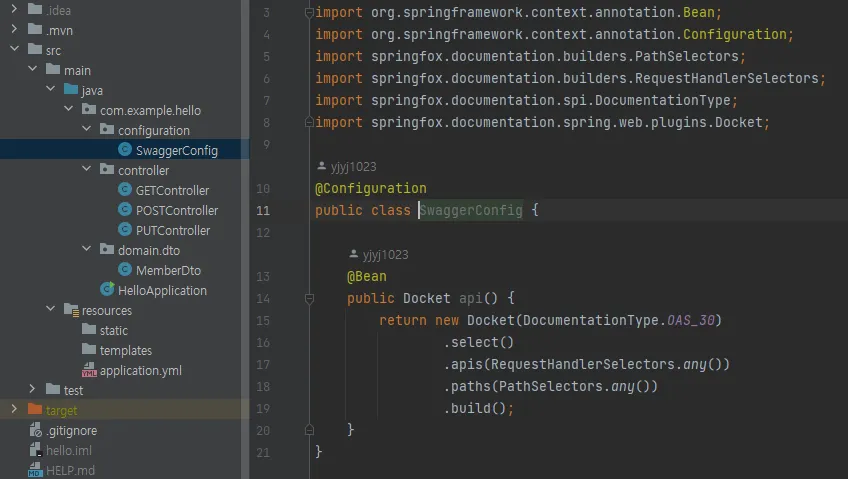This screenshot has height=479, width=848.
Task: Select HELP.md in the project tree
Action: point(70,470)
